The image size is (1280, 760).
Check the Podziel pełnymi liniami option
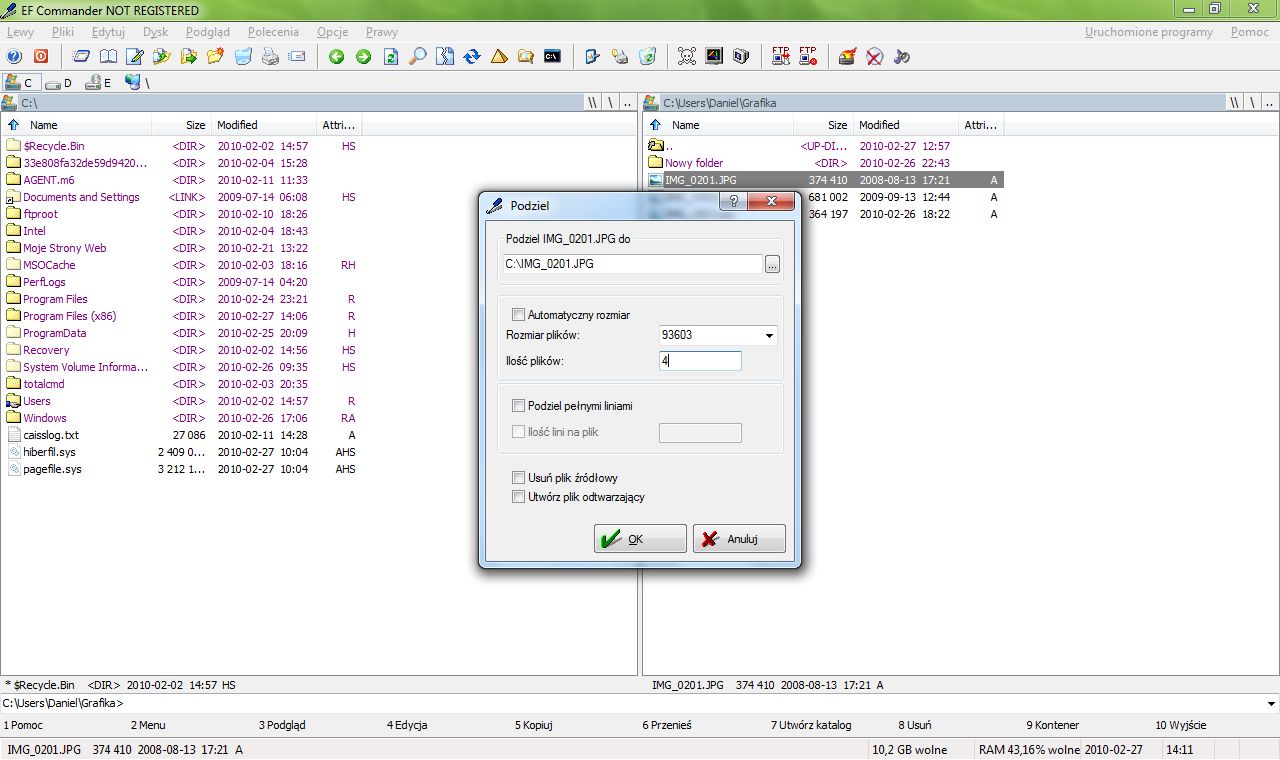518,406
